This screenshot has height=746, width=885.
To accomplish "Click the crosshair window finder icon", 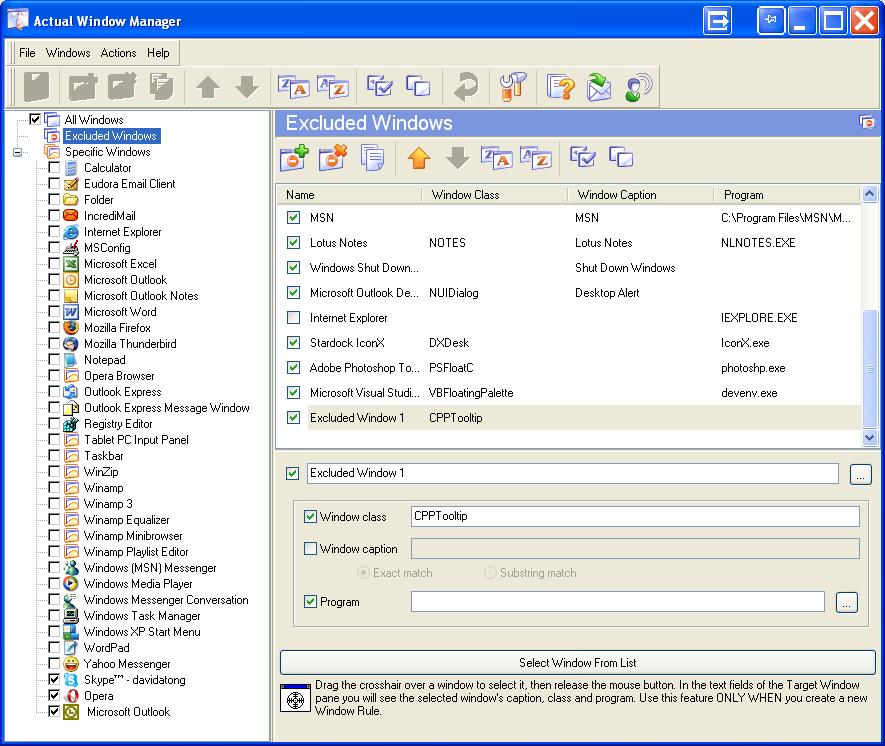I will coord(295,697).
